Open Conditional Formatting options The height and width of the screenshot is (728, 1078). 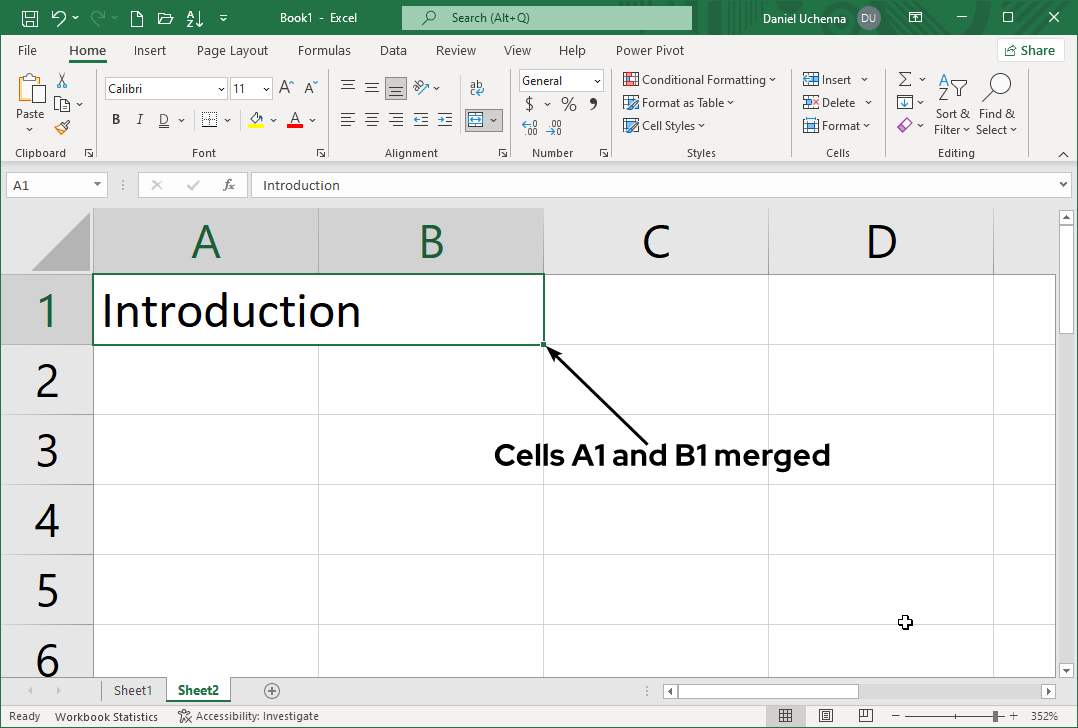pos(700,79)
